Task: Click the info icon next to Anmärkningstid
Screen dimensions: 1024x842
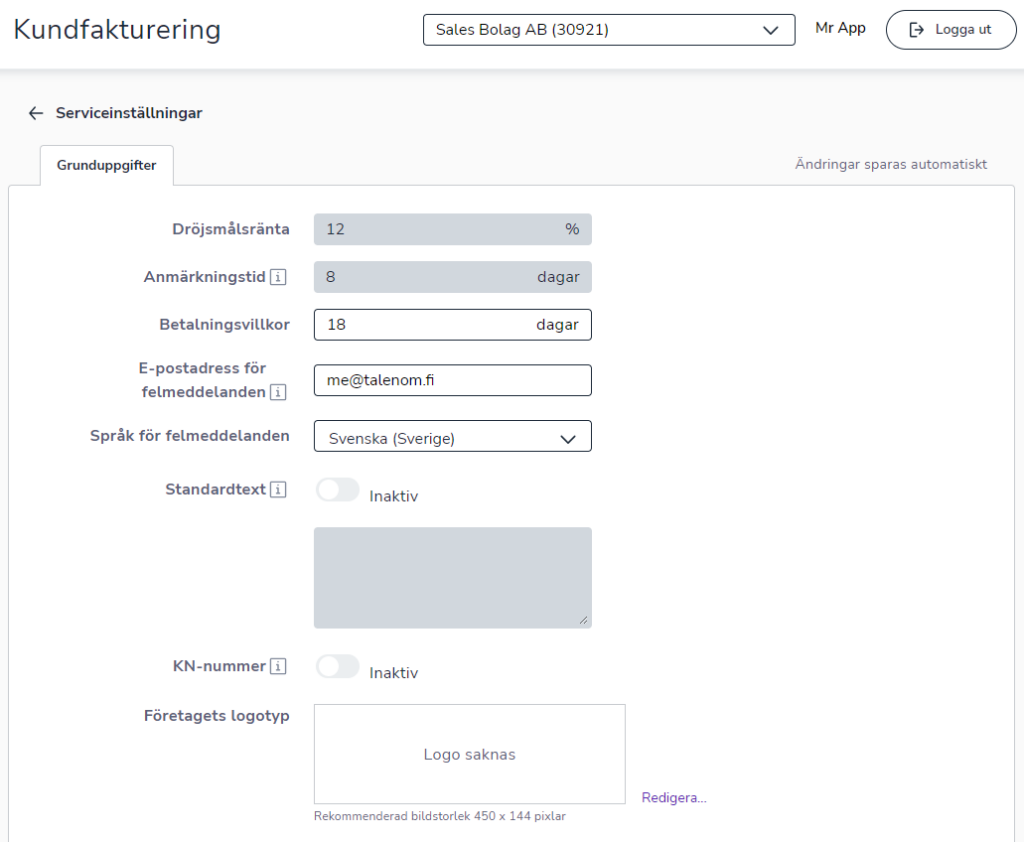Action: tap(278, 277)
